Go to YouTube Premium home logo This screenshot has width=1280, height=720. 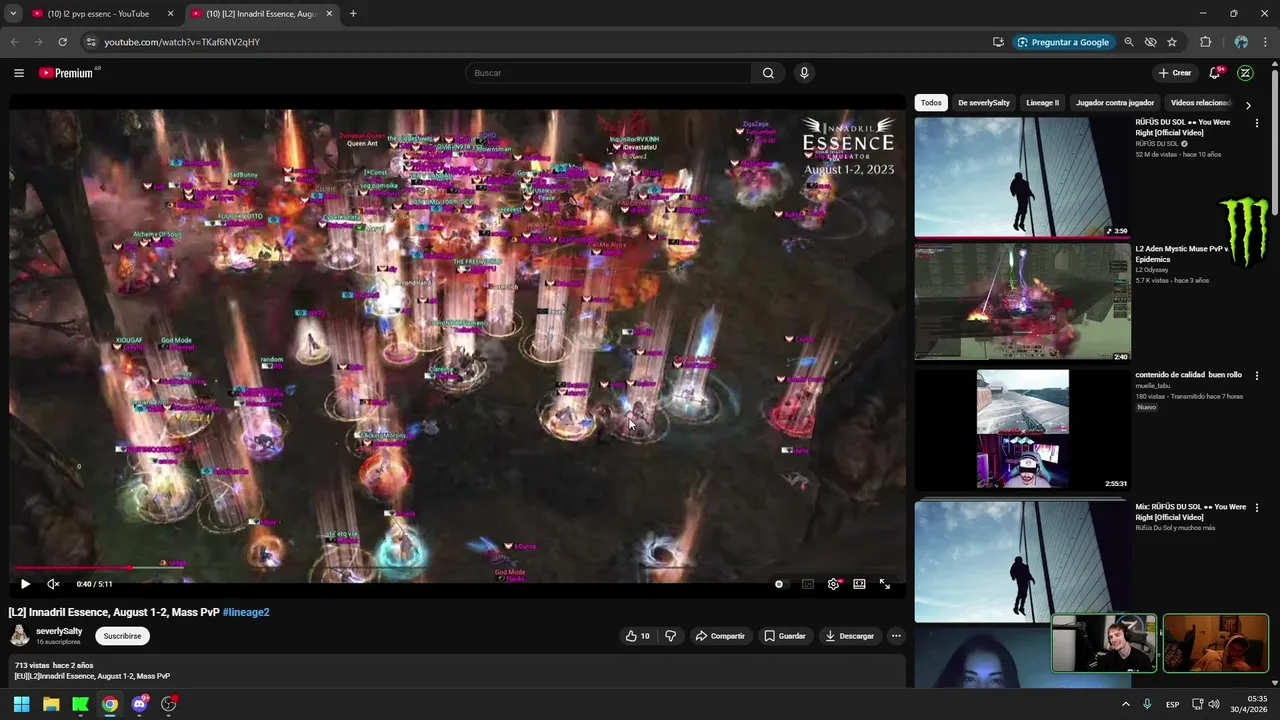[66, 73]
